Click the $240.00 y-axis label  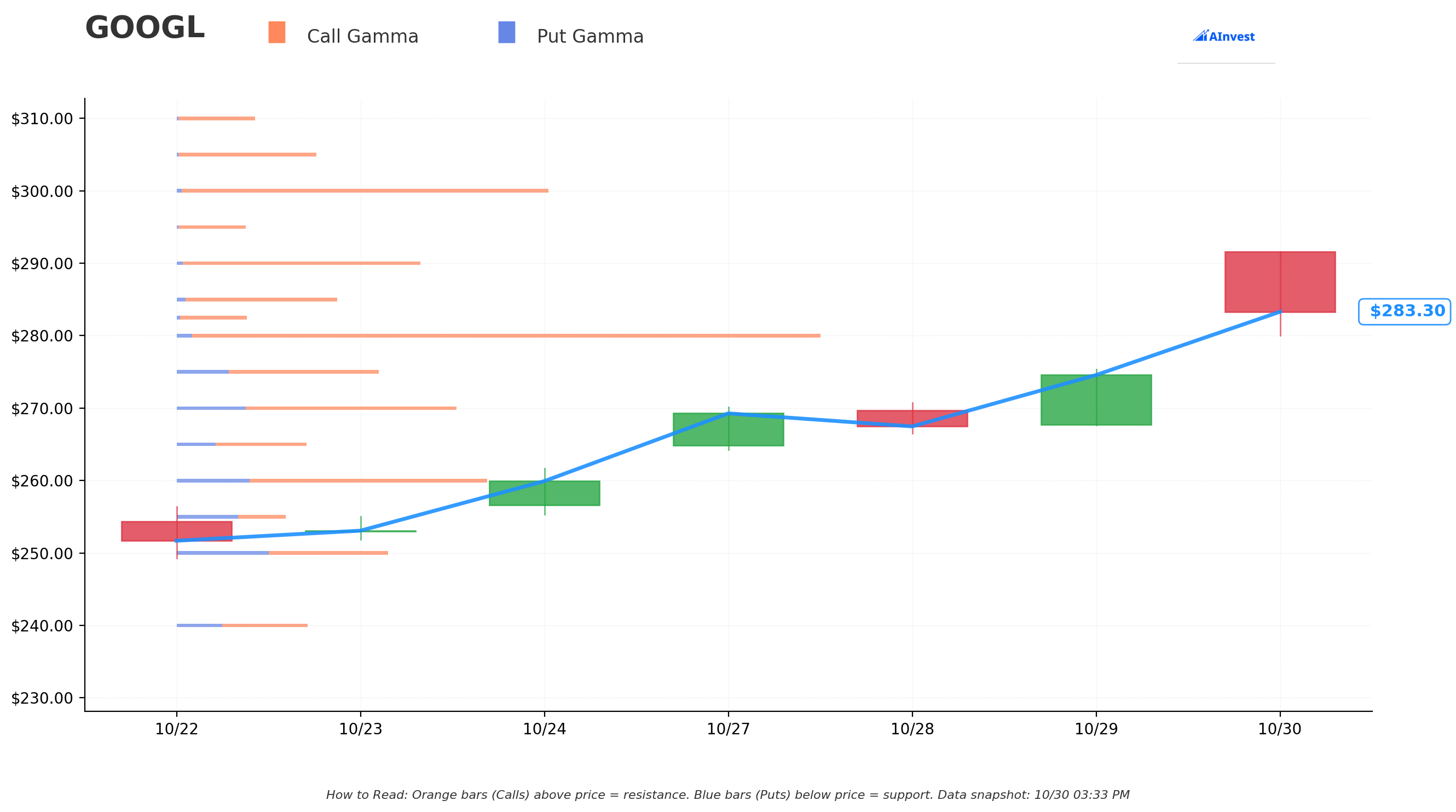pyautogui.click(x=42, y=626)
